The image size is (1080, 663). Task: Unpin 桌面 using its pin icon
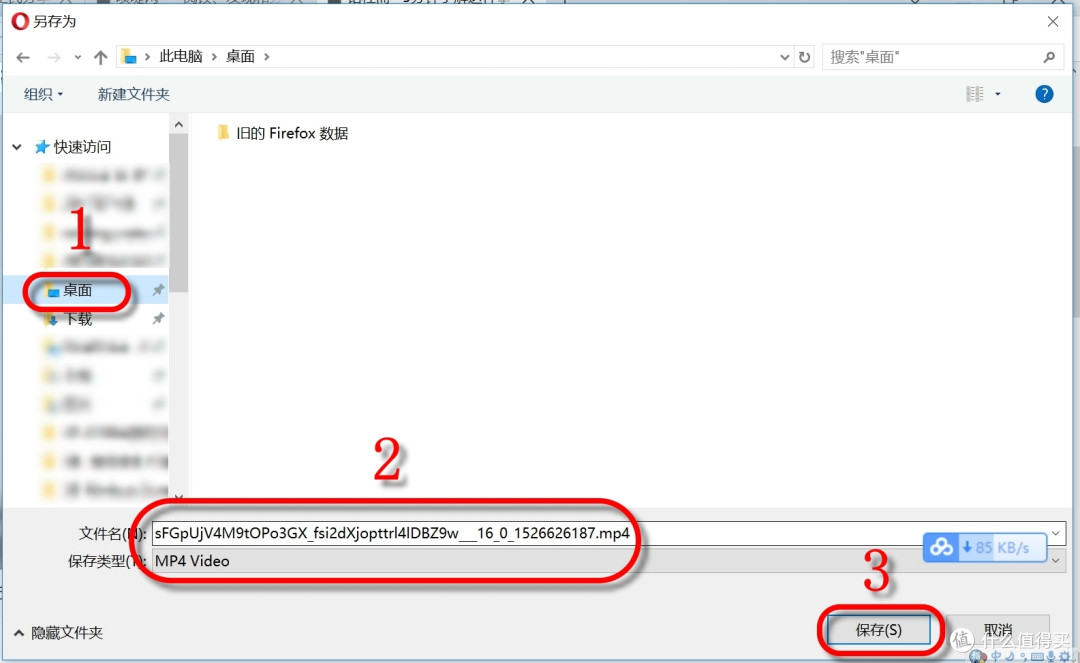point(158,290)
